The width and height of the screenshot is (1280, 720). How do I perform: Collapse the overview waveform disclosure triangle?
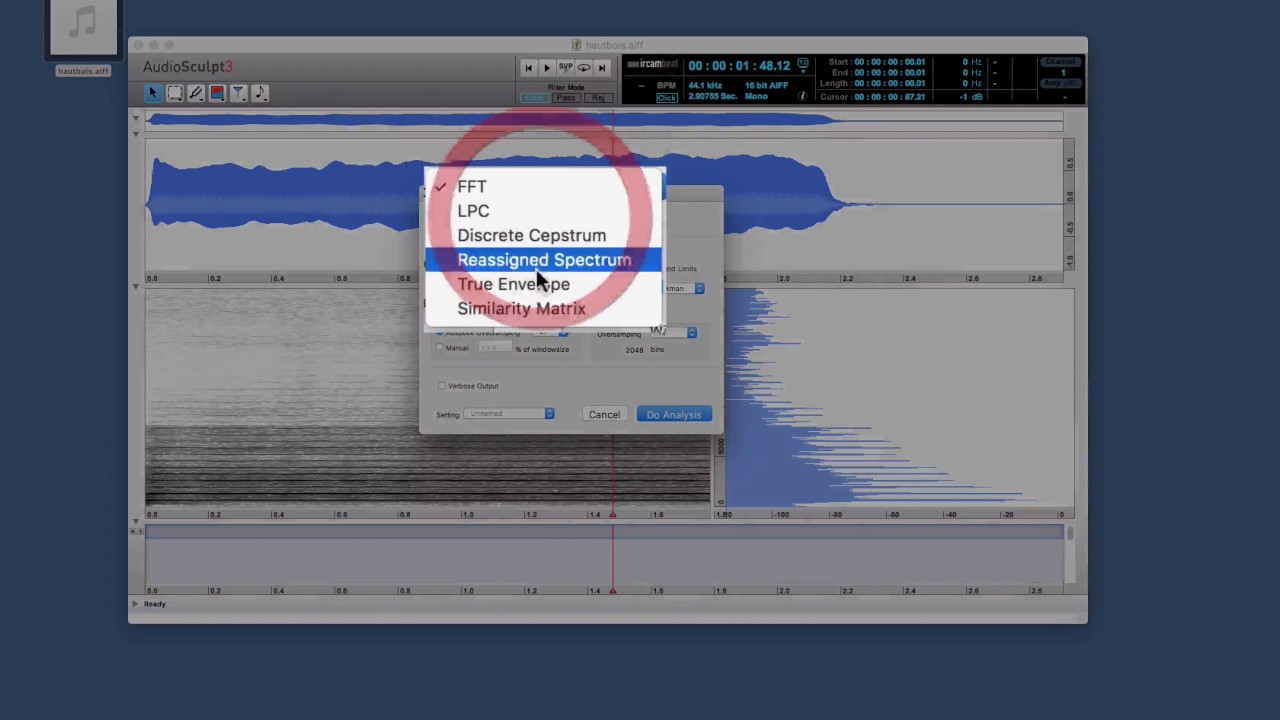136,118
